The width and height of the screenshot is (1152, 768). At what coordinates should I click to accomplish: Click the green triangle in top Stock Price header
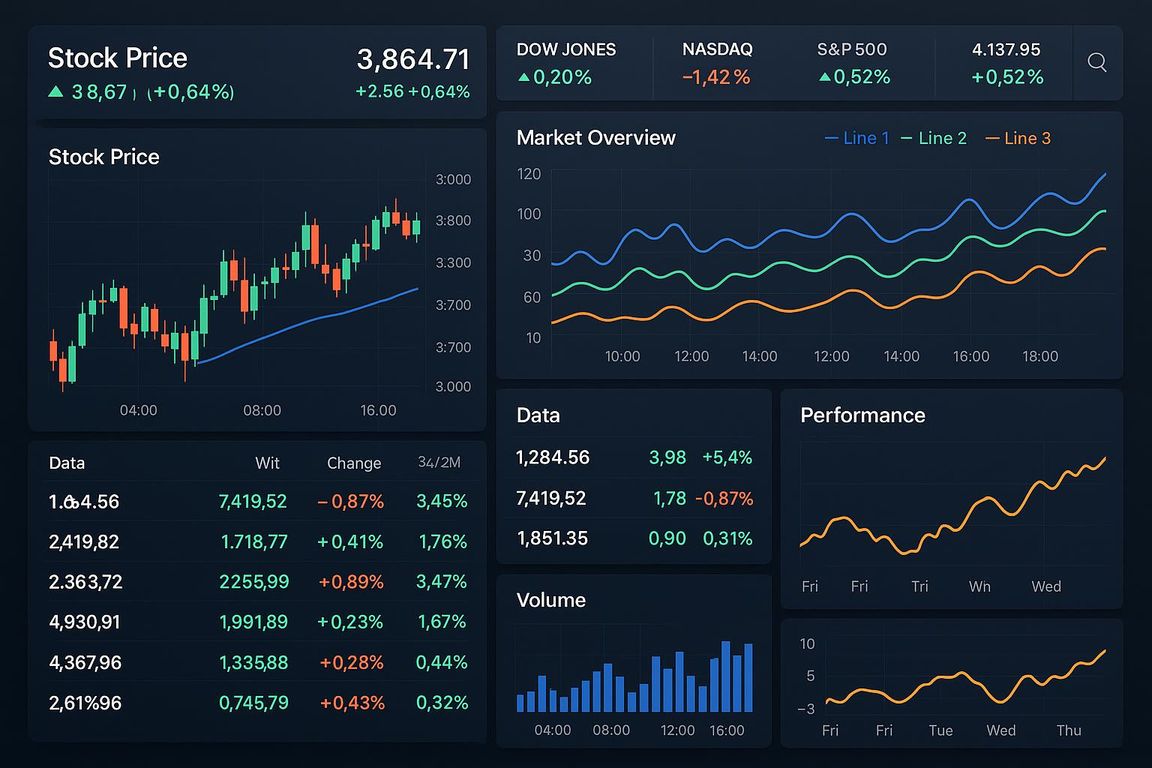[x=56, y=92]
